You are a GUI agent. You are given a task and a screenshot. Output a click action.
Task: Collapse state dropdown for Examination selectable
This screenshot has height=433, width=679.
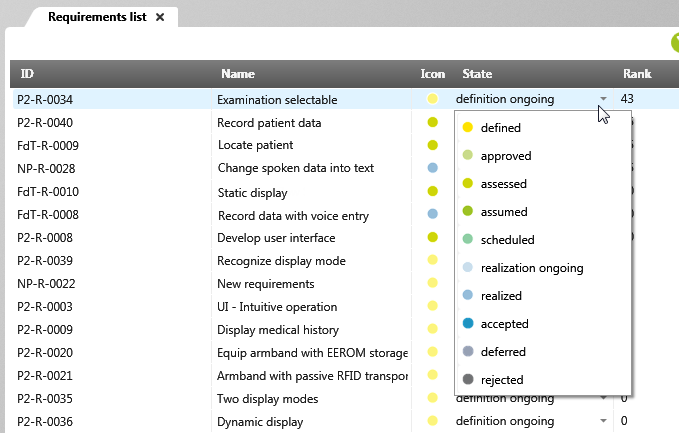(603, 99)
